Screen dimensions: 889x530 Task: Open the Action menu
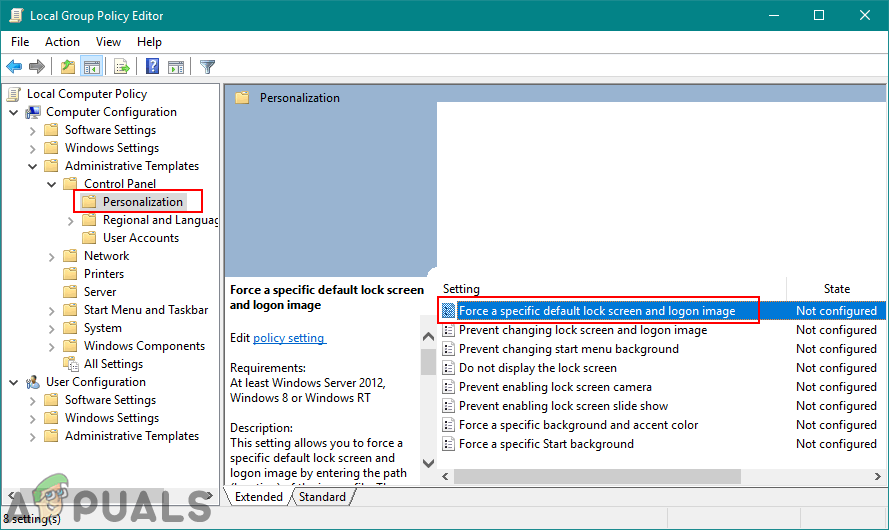[62, 42]
